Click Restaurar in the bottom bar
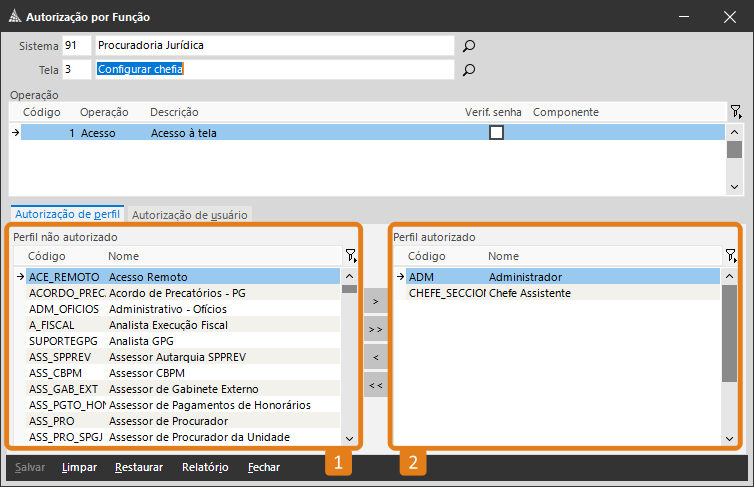 point(138,467)
